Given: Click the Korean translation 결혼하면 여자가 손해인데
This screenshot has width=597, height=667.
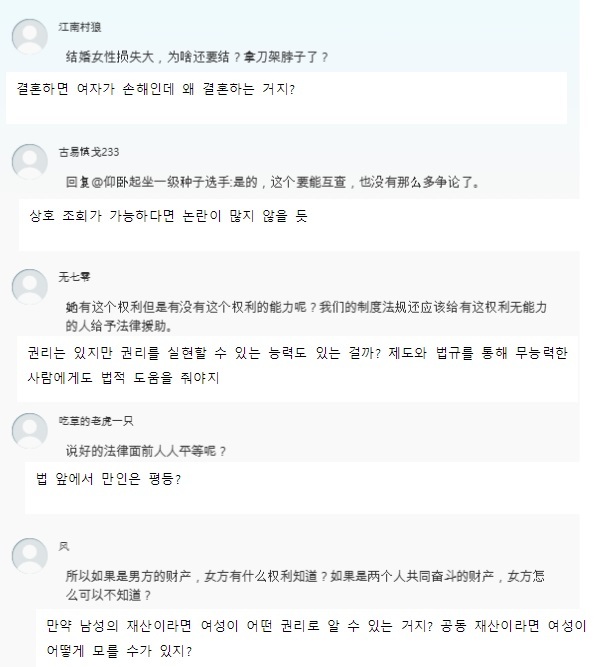Looking at the screenshot, I should tap(155, 89).
